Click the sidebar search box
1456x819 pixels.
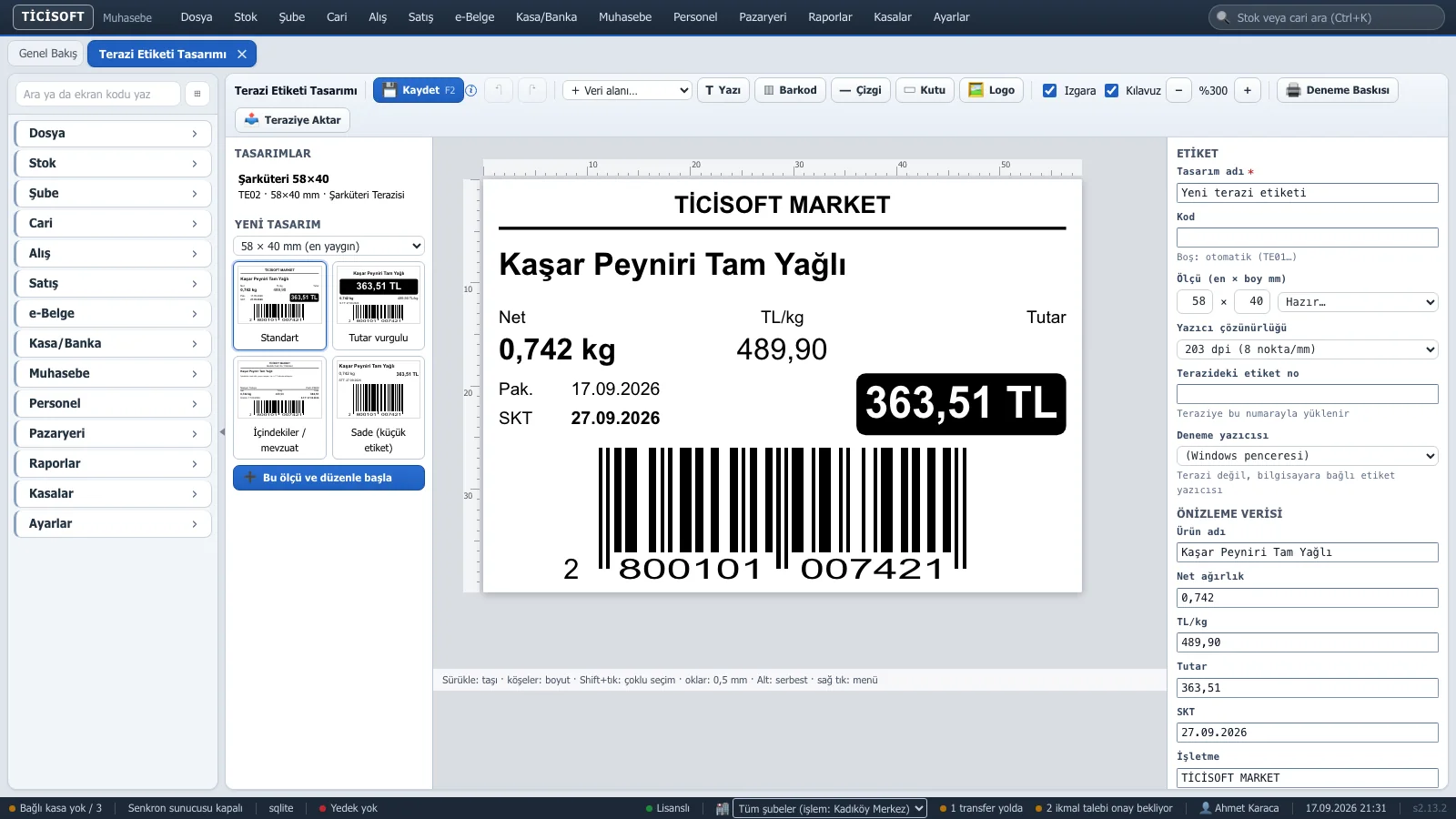click(97, 94)
